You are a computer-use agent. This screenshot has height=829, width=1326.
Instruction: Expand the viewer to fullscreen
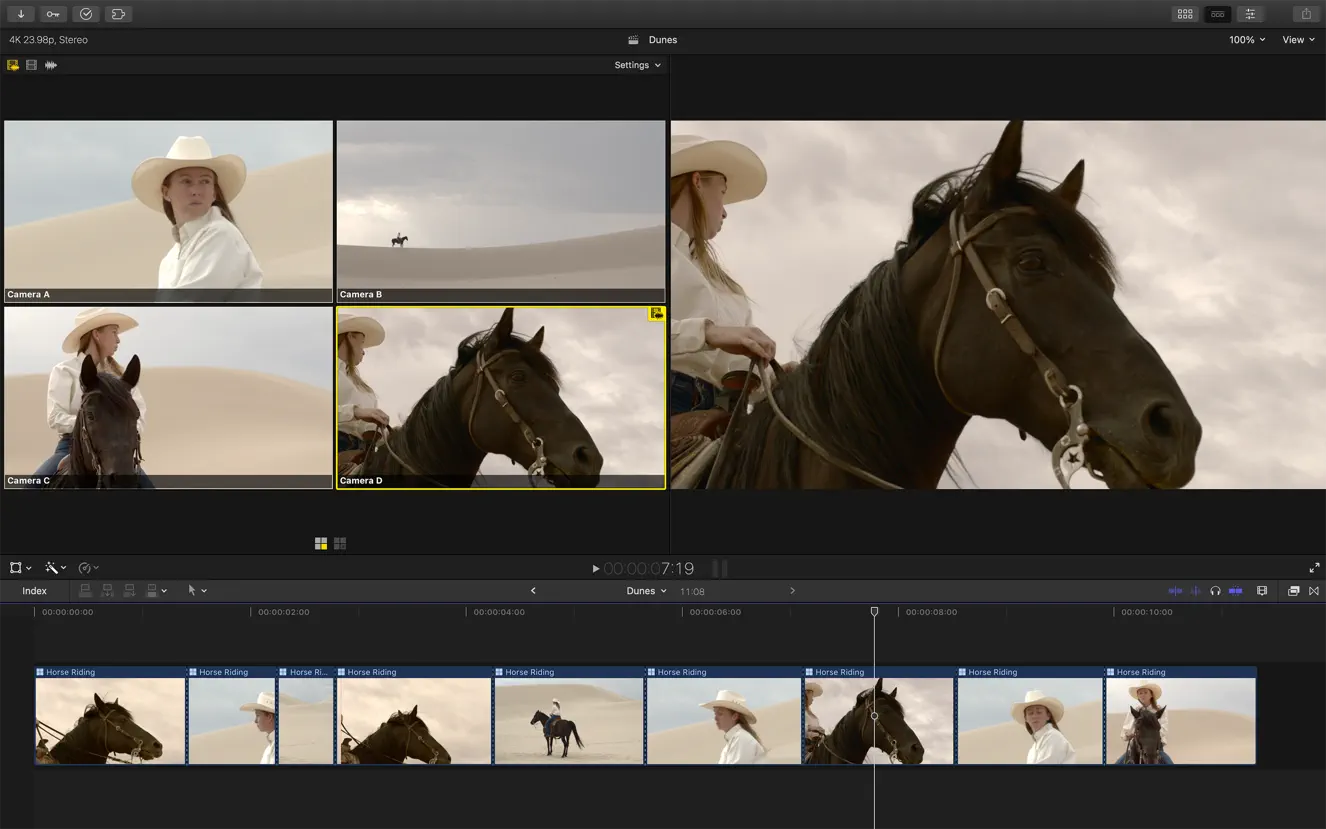1315,567
